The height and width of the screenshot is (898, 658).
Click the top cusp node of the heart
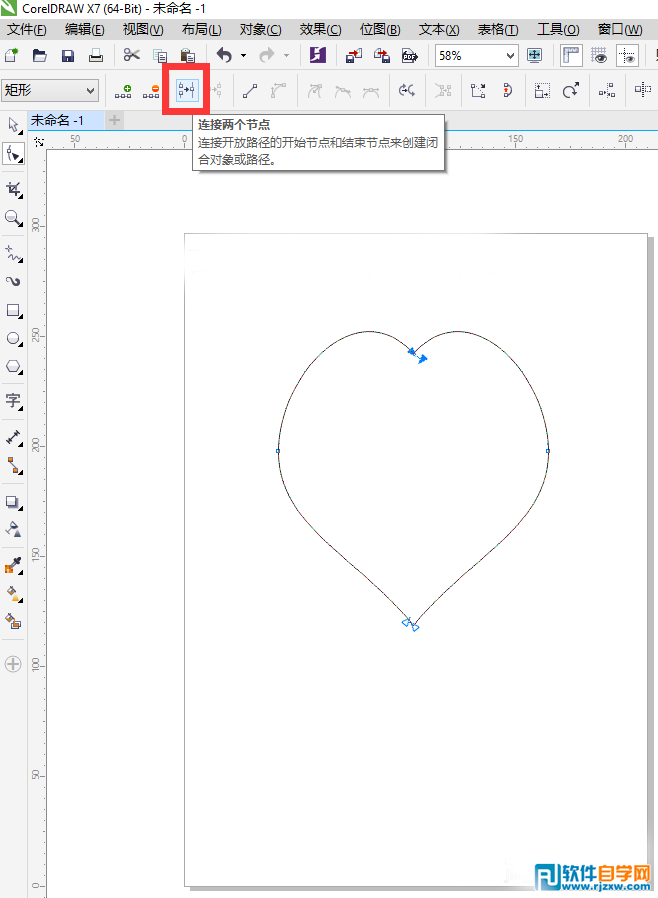point(412,351)
